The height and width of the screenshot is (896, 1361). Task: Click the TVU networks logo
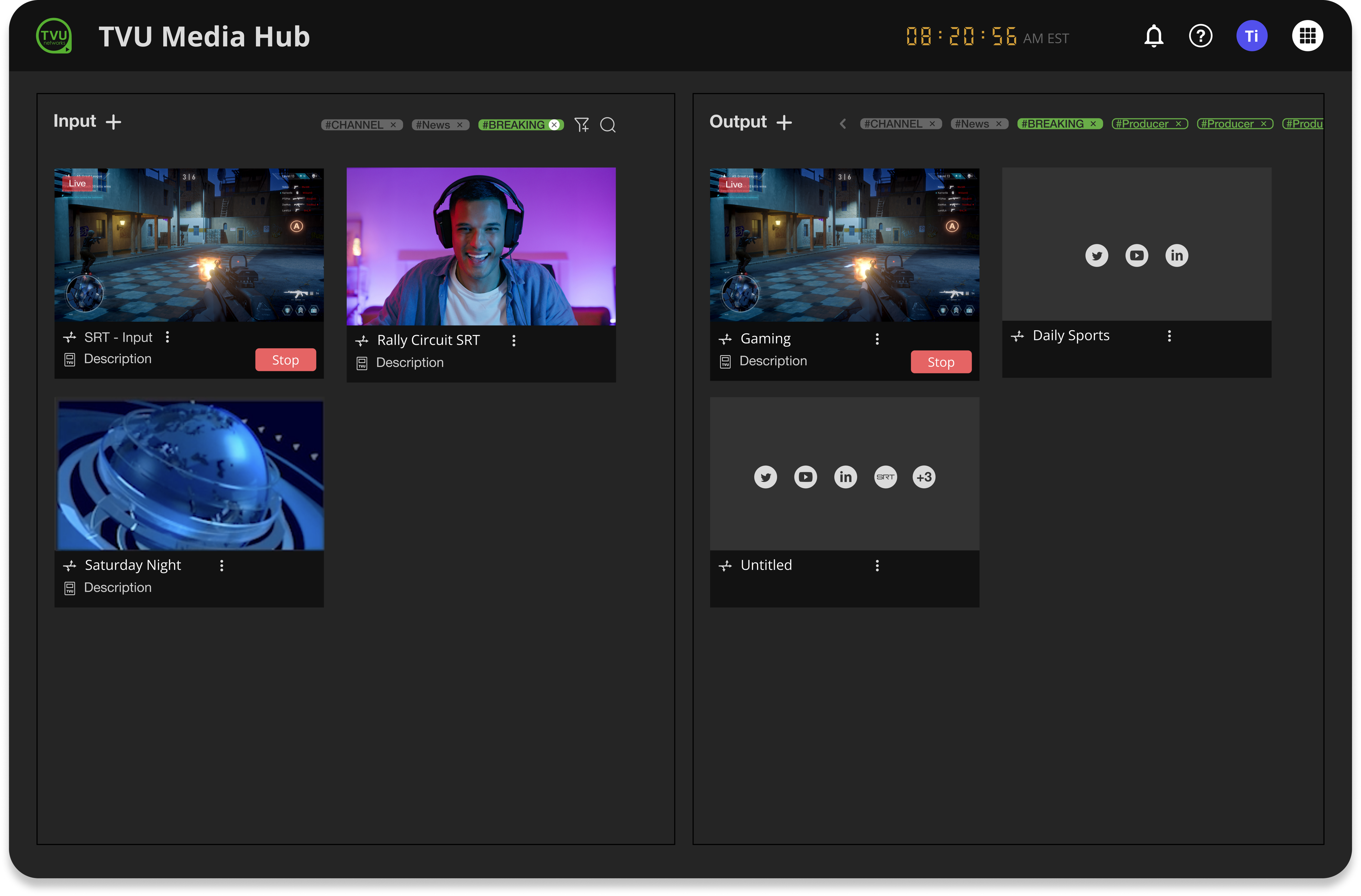click(54, 36)
